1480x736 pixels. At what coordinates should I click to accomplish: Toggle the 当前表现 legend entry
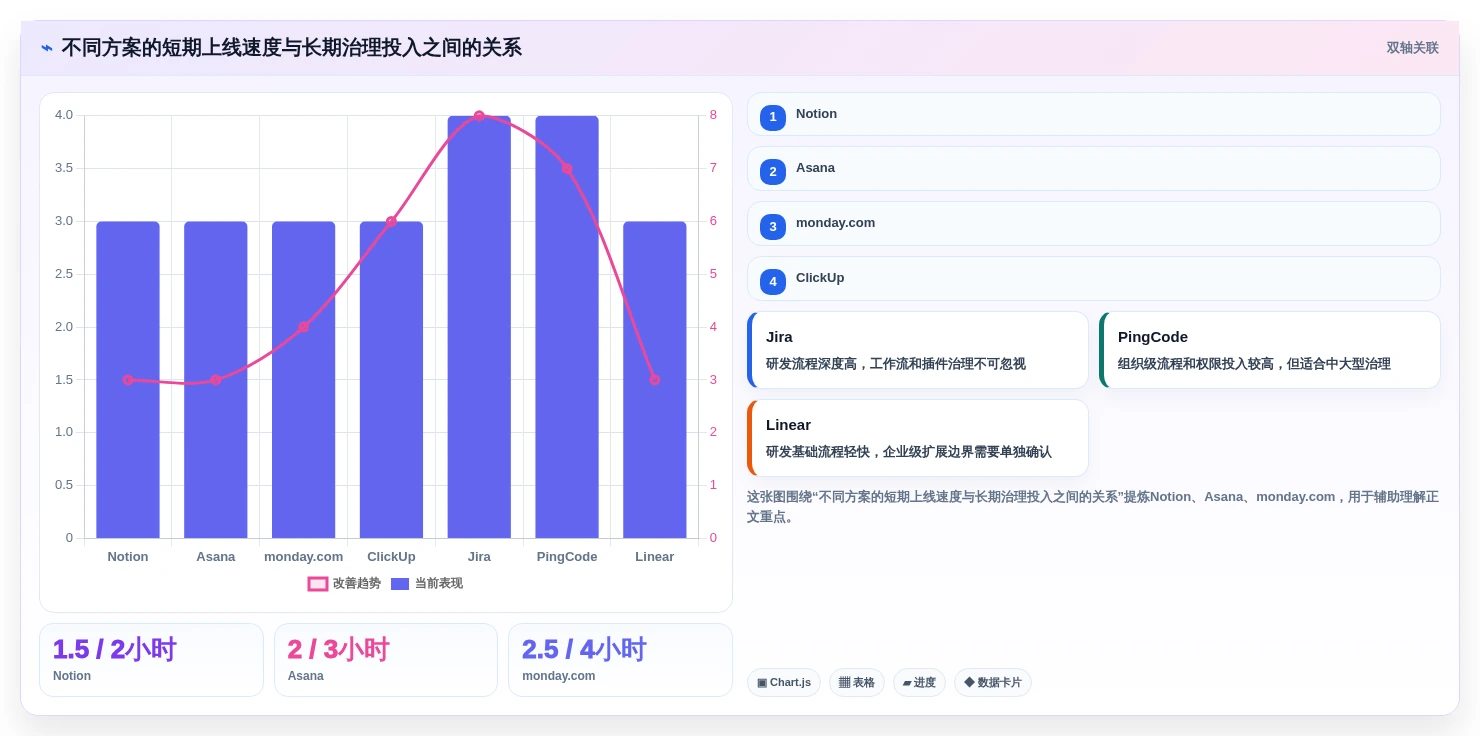point(427,584)
